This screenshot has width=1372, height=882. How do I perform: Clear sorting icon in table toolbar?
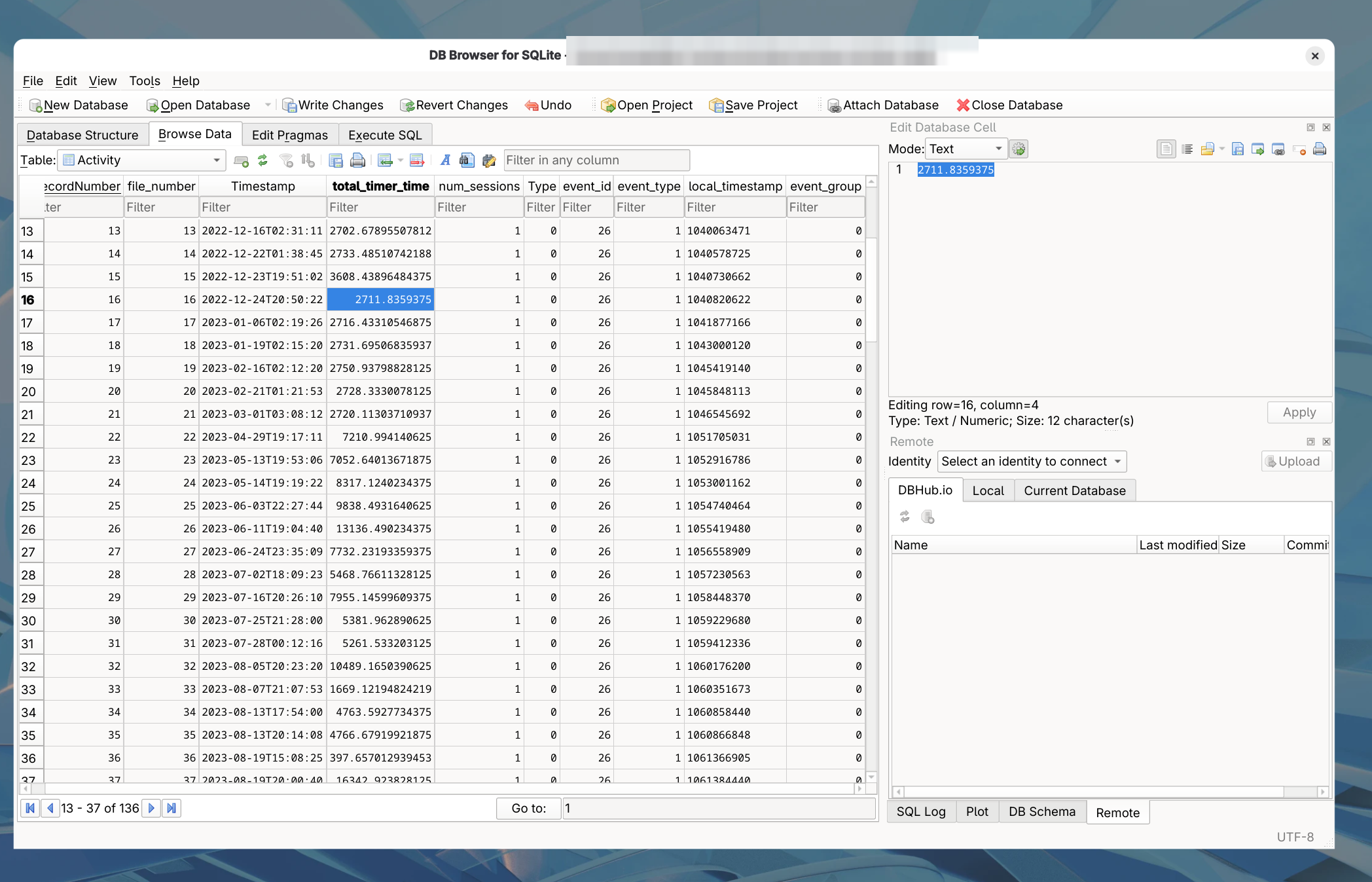click(308, 160)
